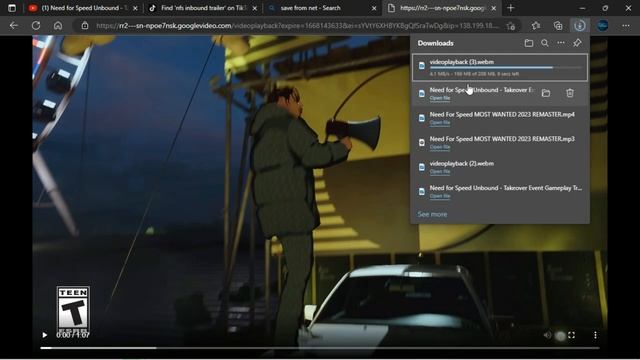Close the googlevideo tab

click(493, 8)
